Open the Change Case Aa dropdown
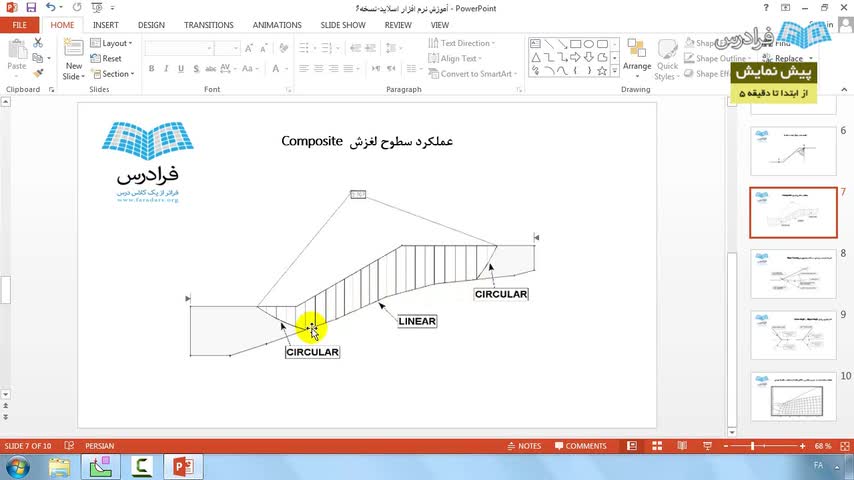This screenshot has width=854, height=480. [250, 69]
